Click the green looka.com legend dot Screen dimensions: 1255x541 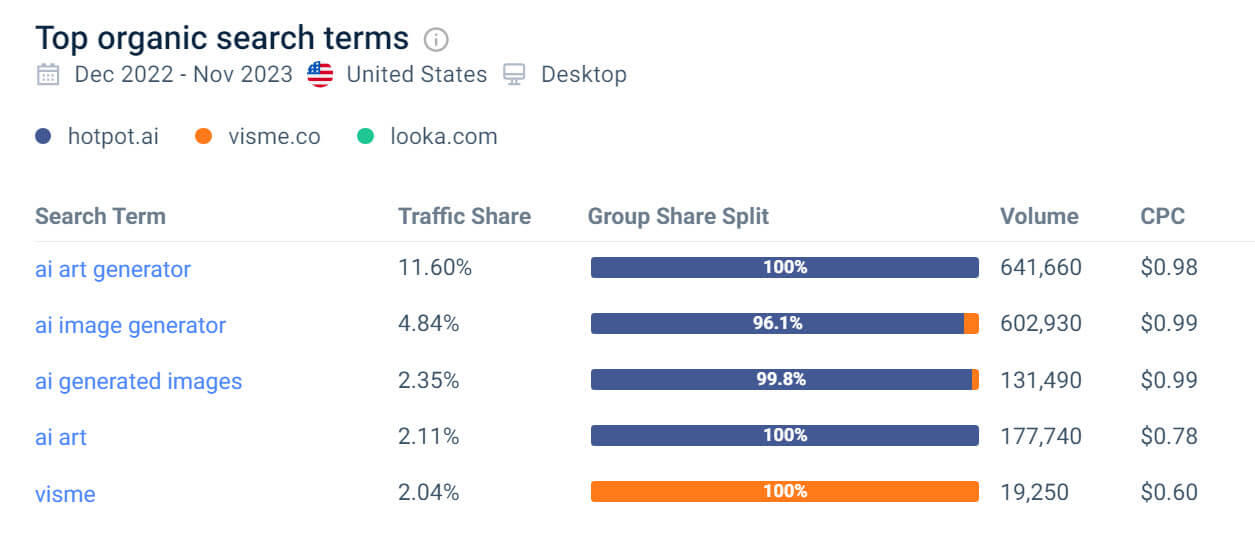point(366,136)
